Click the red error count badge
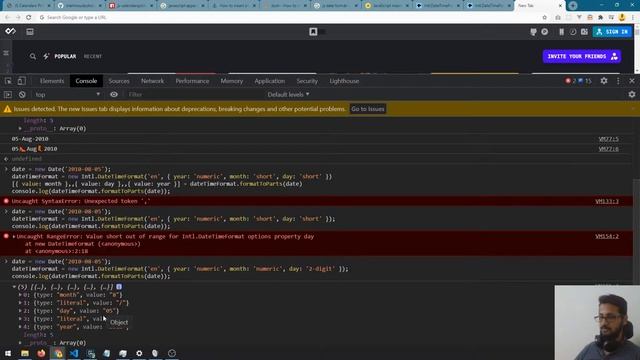Screen dimensions: 640x360 pos(570,81)
